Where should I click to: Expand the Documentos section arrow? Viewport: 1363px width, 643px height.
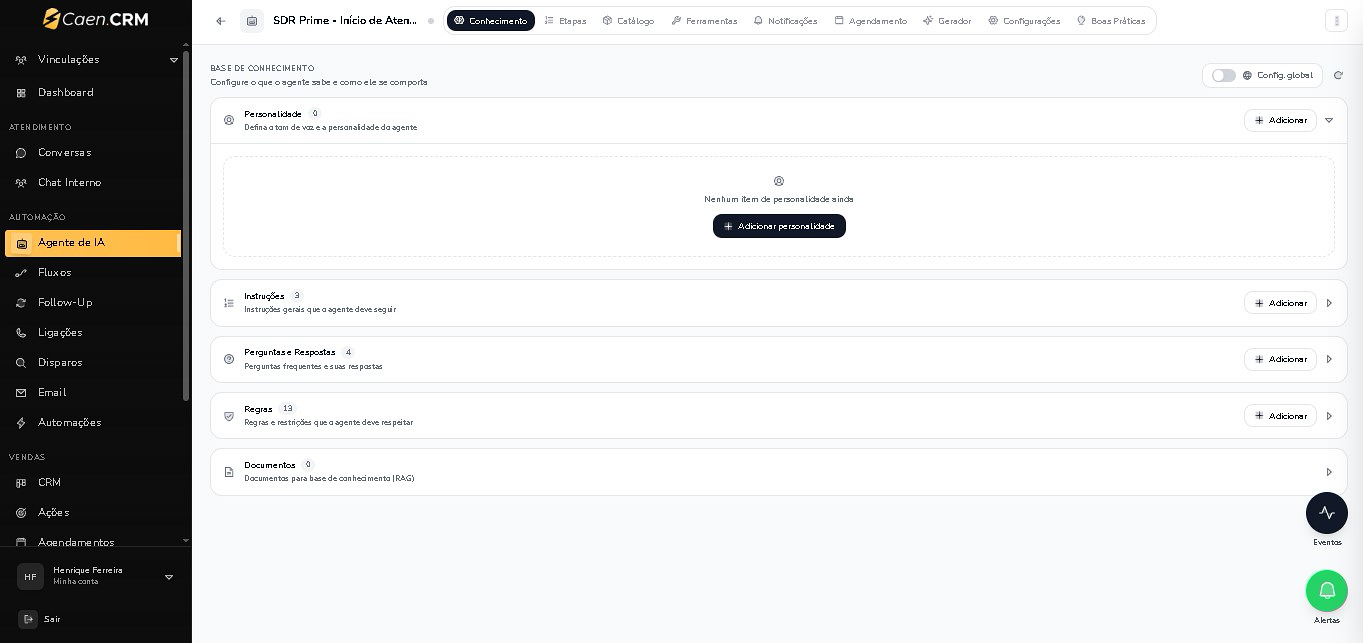[1329, 472]
